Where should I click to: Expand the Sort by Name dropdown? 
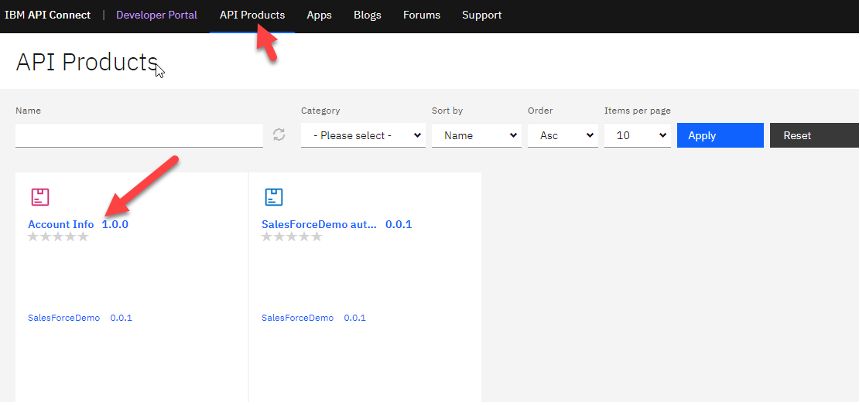(x=476, y=135)
